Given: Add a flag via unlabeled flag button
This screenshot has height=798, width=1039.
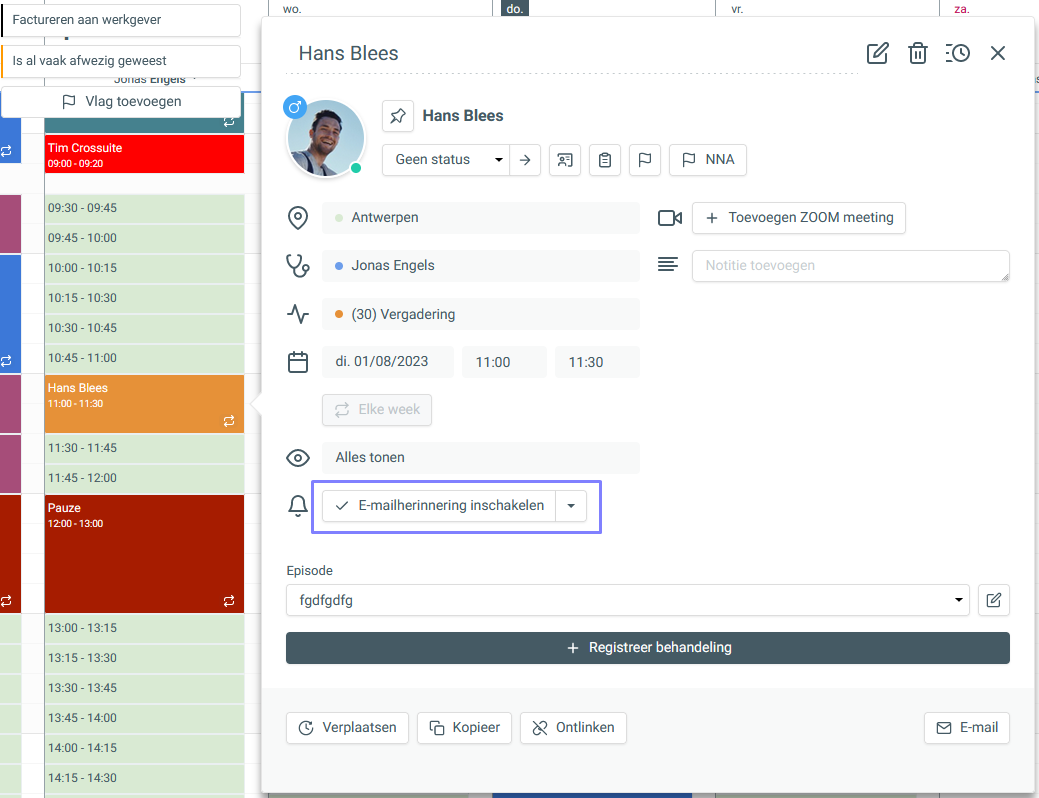Looking at the screenshot, I should click(x=644, y=160).
